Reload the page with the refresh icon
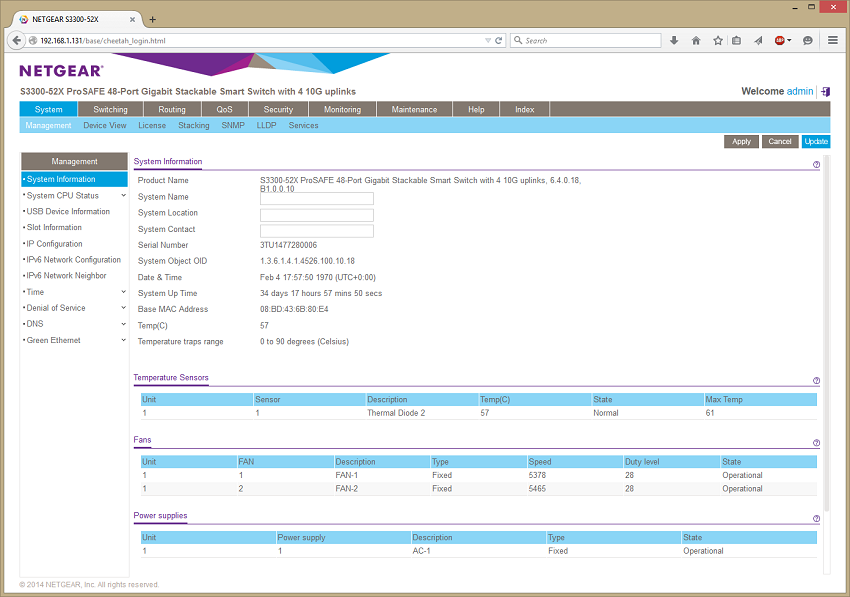This screenshot has height=597, width=850. pos(499,41)
